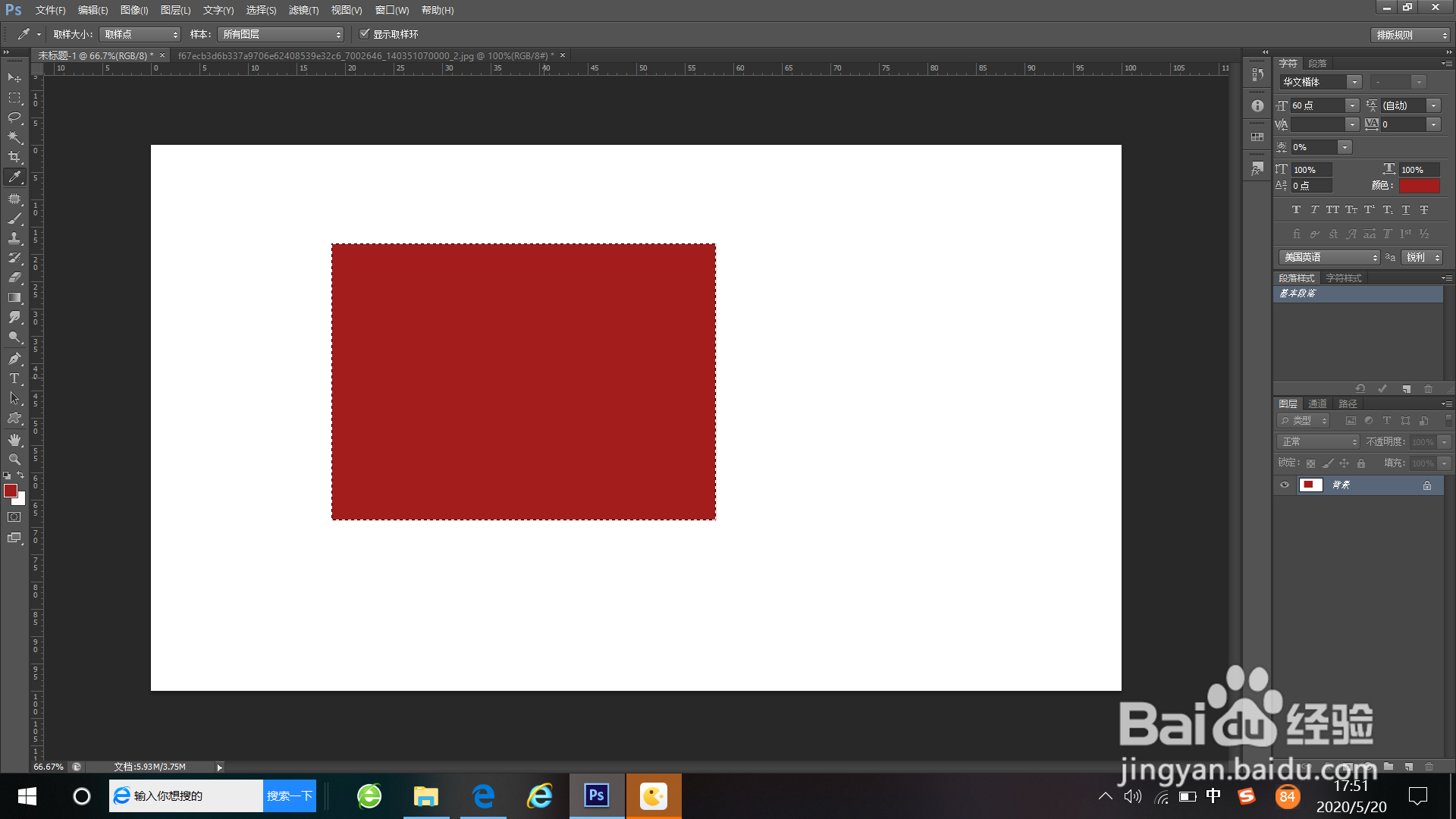
Task: Open the 取样大小 dropdown
Action: coord(141,35)
